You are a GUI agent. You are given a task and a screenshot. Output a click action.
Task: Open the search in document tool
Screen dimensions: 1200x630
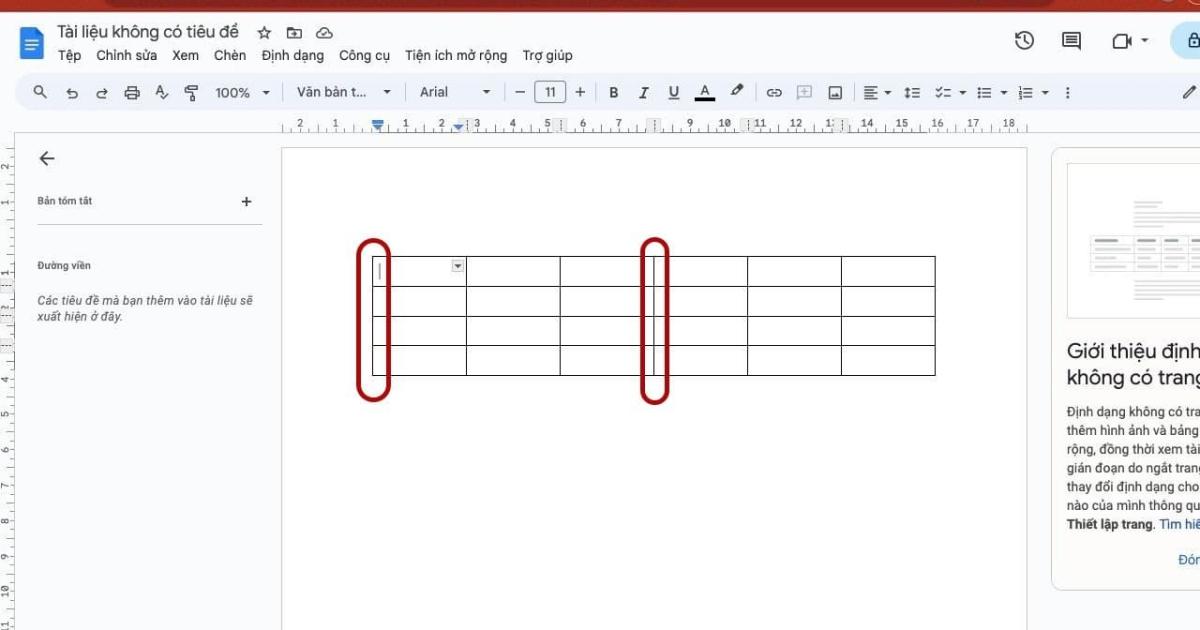pos(40,91)
